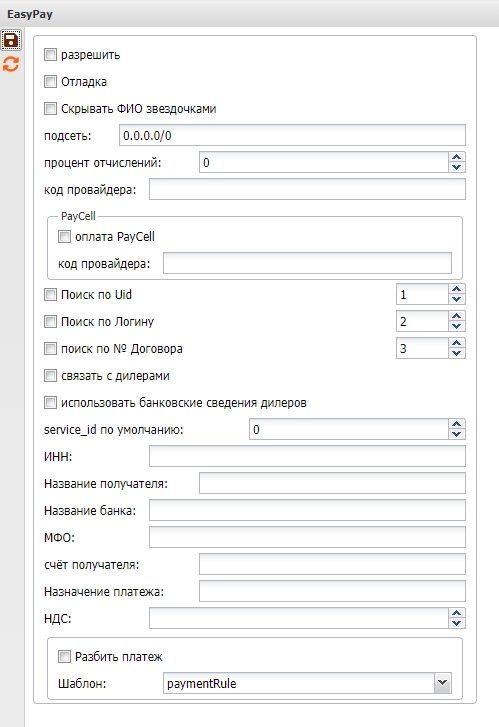Enable Разбить платеж checkbox
The height and width of the screenshot is (727, 499).
64,657
